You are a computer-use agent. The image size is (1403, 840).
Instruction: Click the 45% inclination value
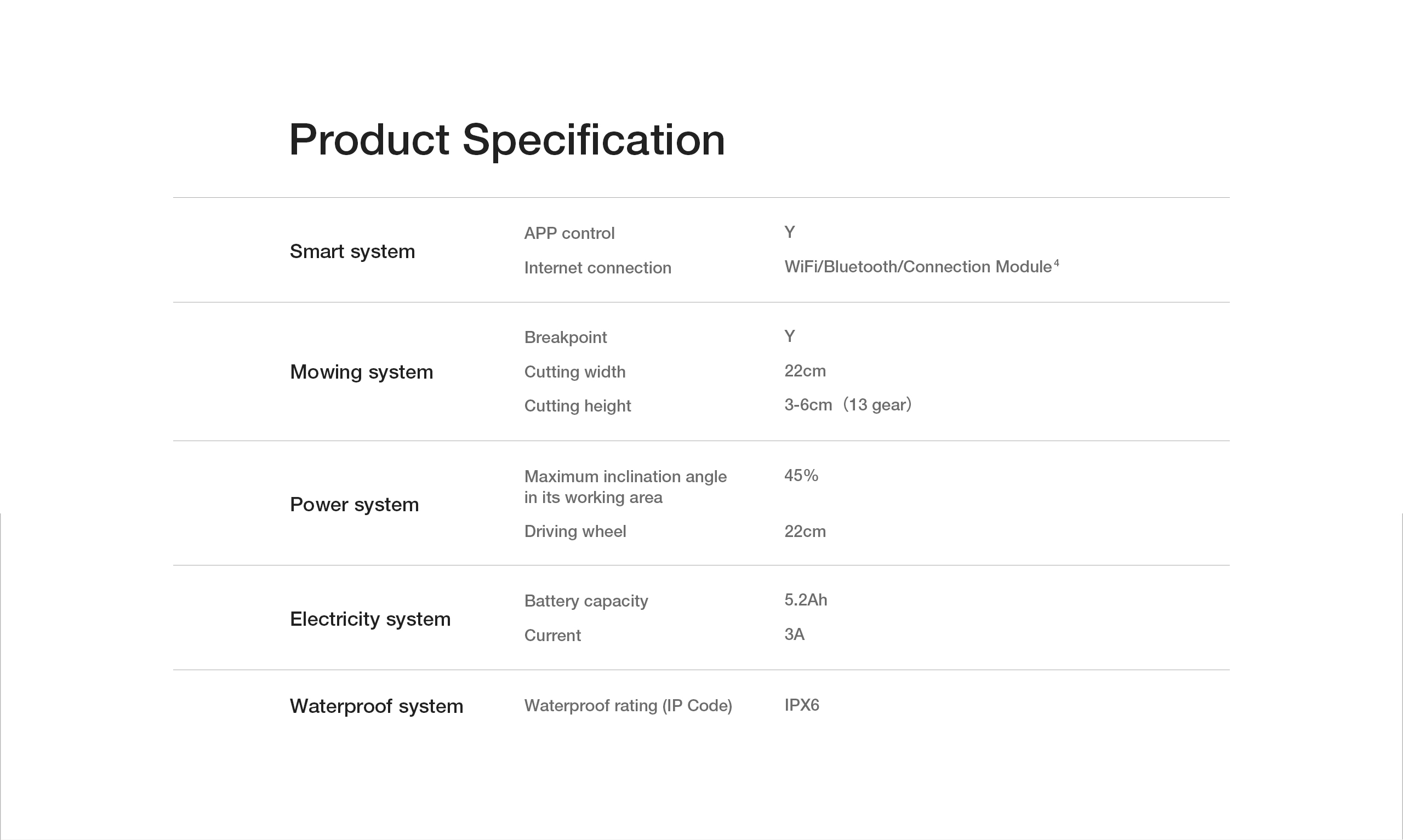[x=801, y=476]
